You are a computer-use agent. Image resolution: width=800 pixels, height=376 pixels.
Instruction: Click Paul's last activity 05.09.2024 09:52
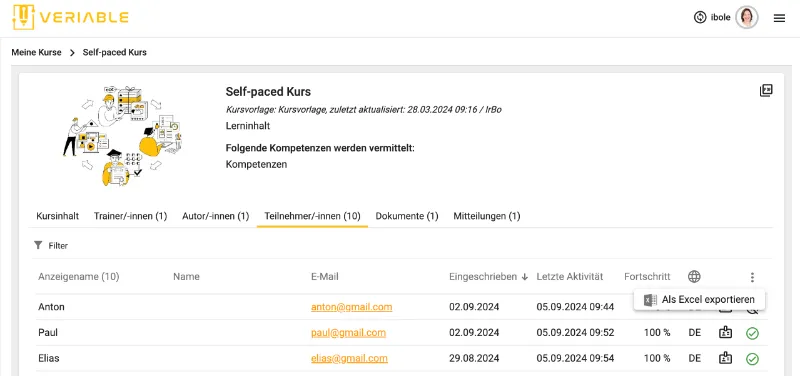[575, 333]
